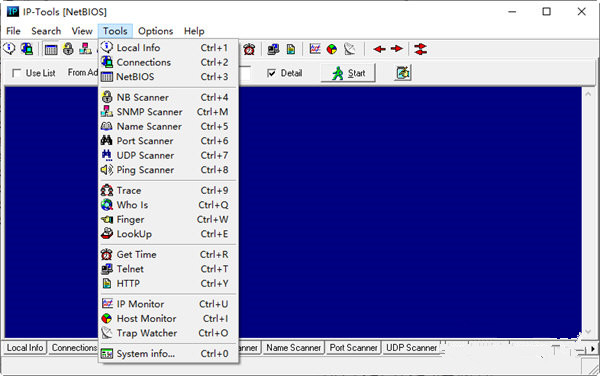Open the File menu
Image resolution: width=600 pixels, height=376 pixels.
click(x=13, y=31)
